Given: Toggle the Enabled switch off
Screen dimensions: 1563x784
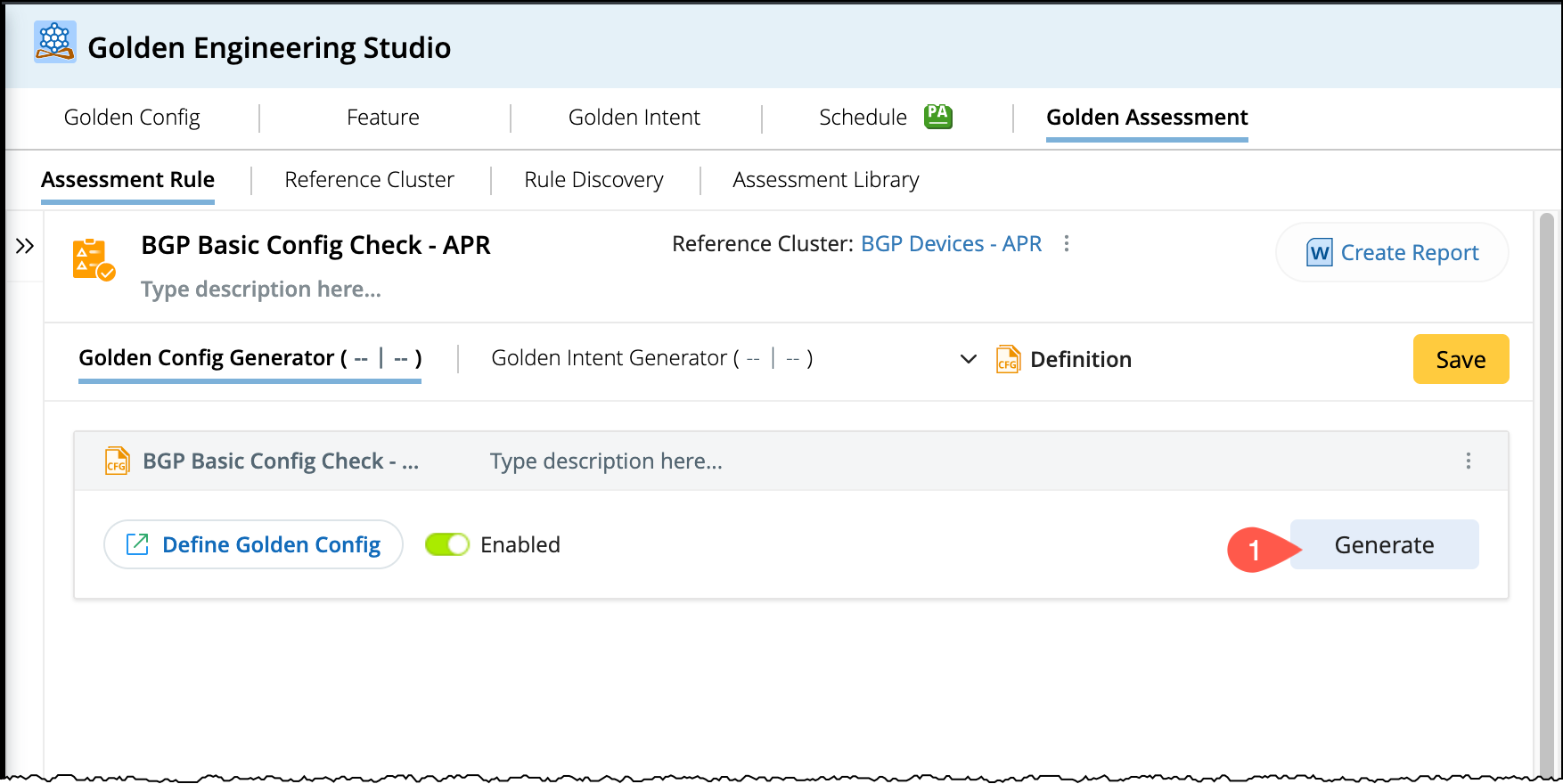Looking at the screenshot, I should coord(447,544).
